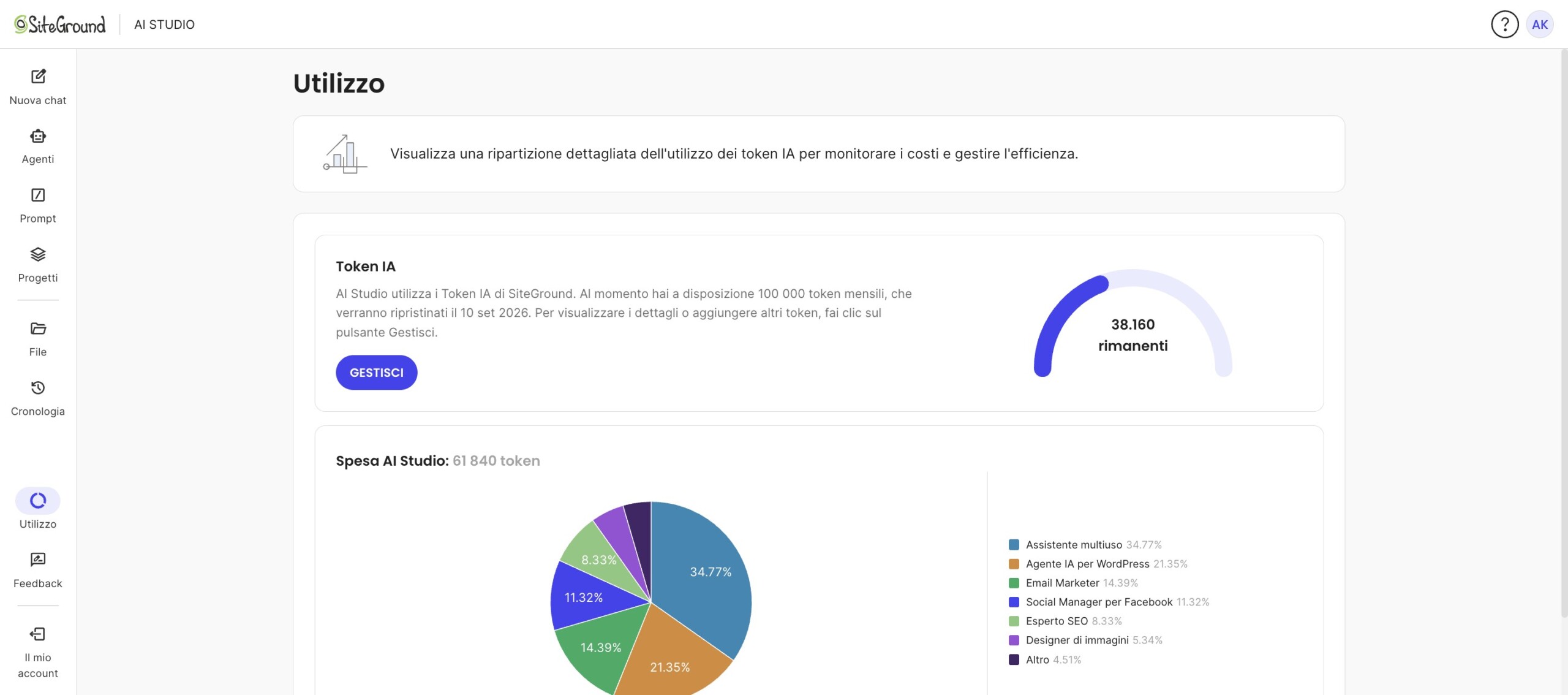Click the help question mark icon
1568x695 pixels.
coord(1504,25)
